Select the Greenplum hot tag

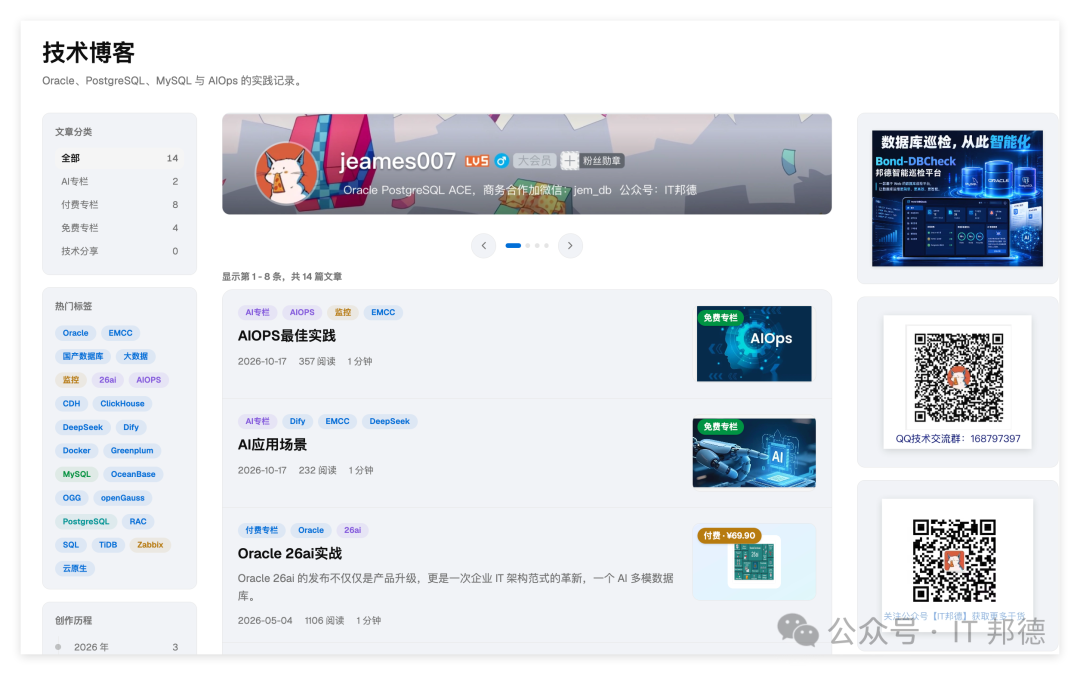[x=132, y=450]
